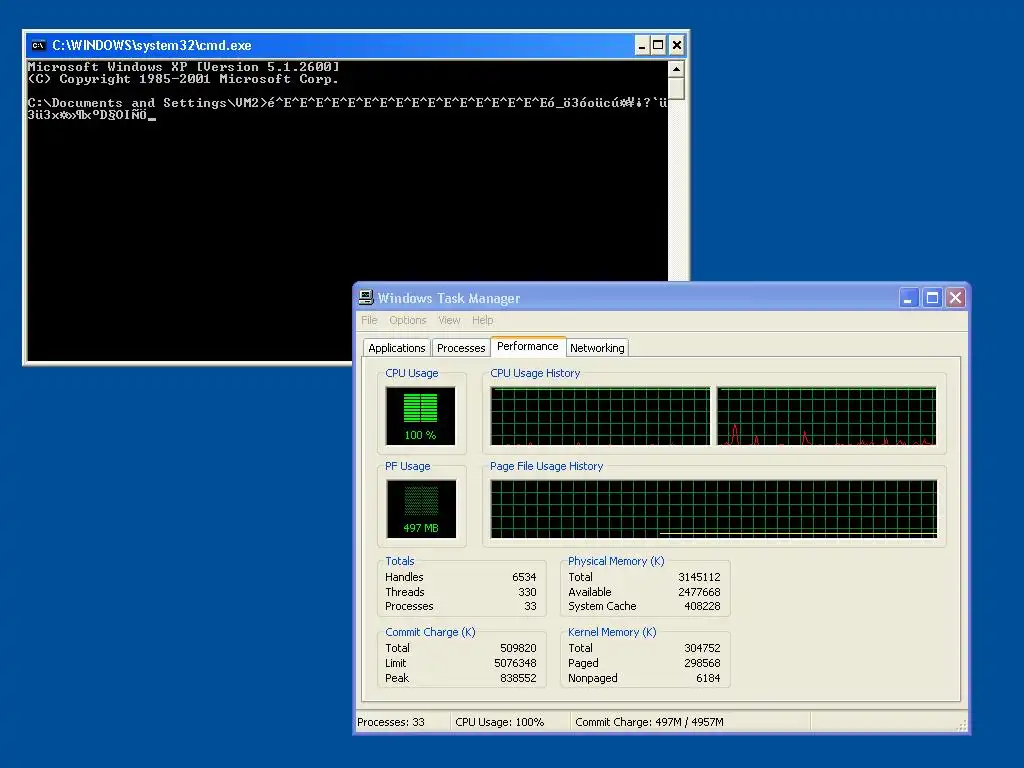Open the File menu in Task Manager
1024x768 pixels.
(369, 320)
